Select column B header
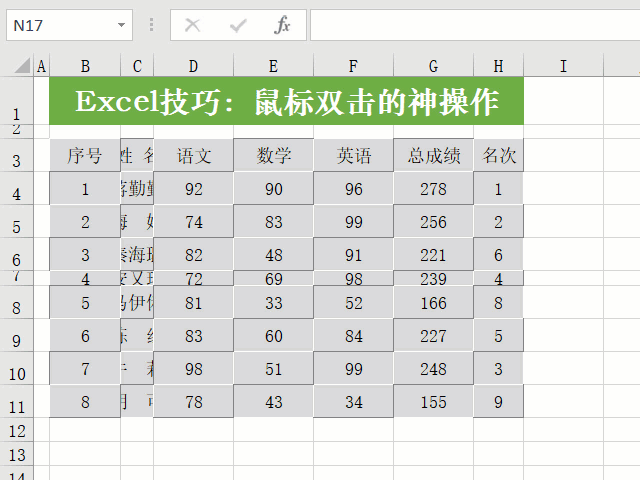The image size is (640, 480). 85,66
